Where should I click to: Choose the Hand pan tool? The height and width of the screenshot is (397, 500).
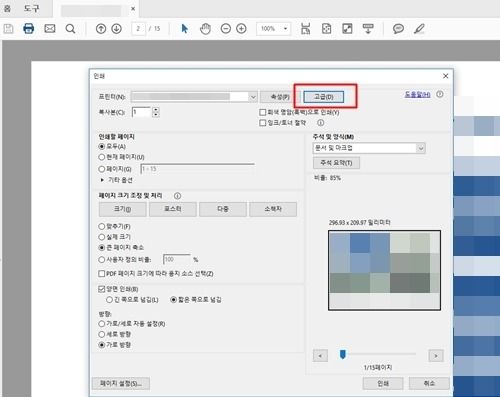(x=205, y=29)
